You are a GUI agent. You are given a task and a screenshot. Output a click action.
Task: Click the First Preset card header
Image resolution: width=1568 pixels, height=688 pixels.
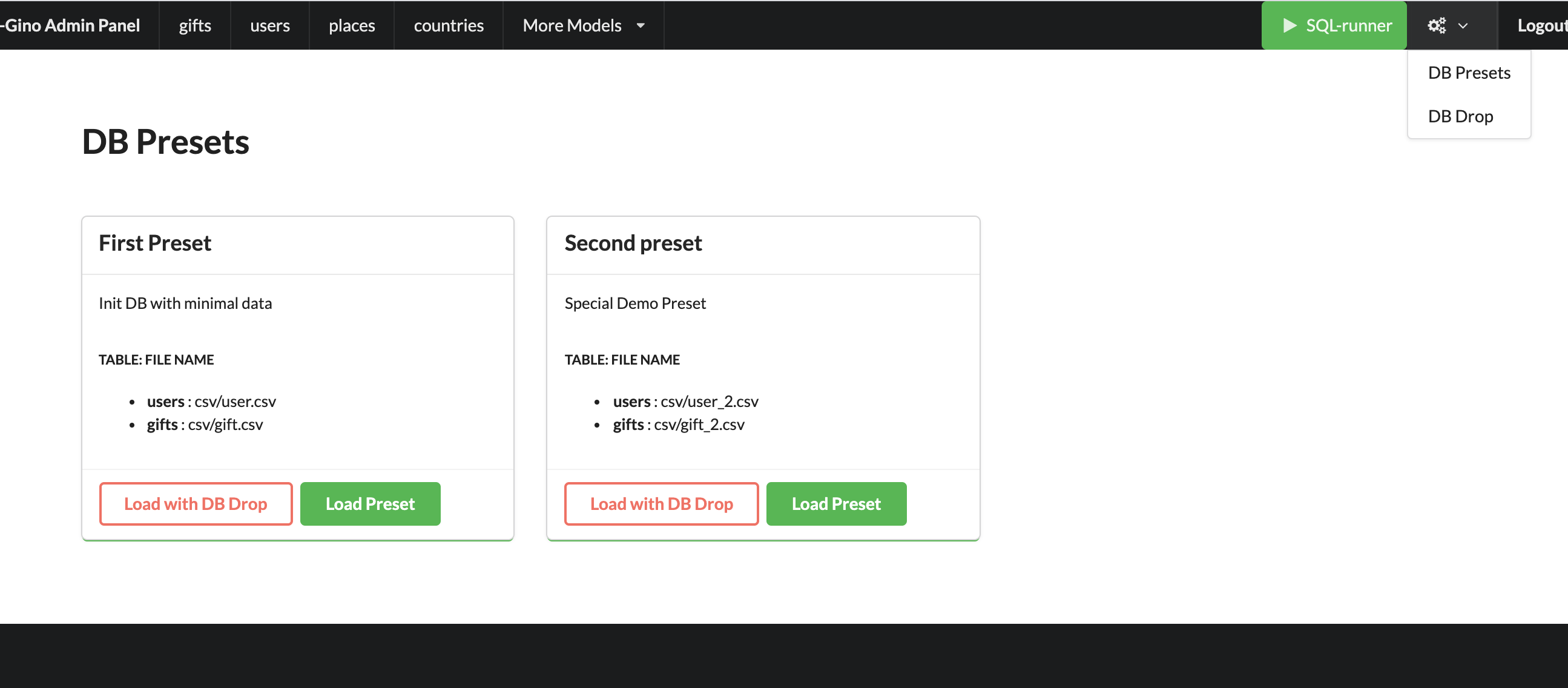[x=154, y=243]
